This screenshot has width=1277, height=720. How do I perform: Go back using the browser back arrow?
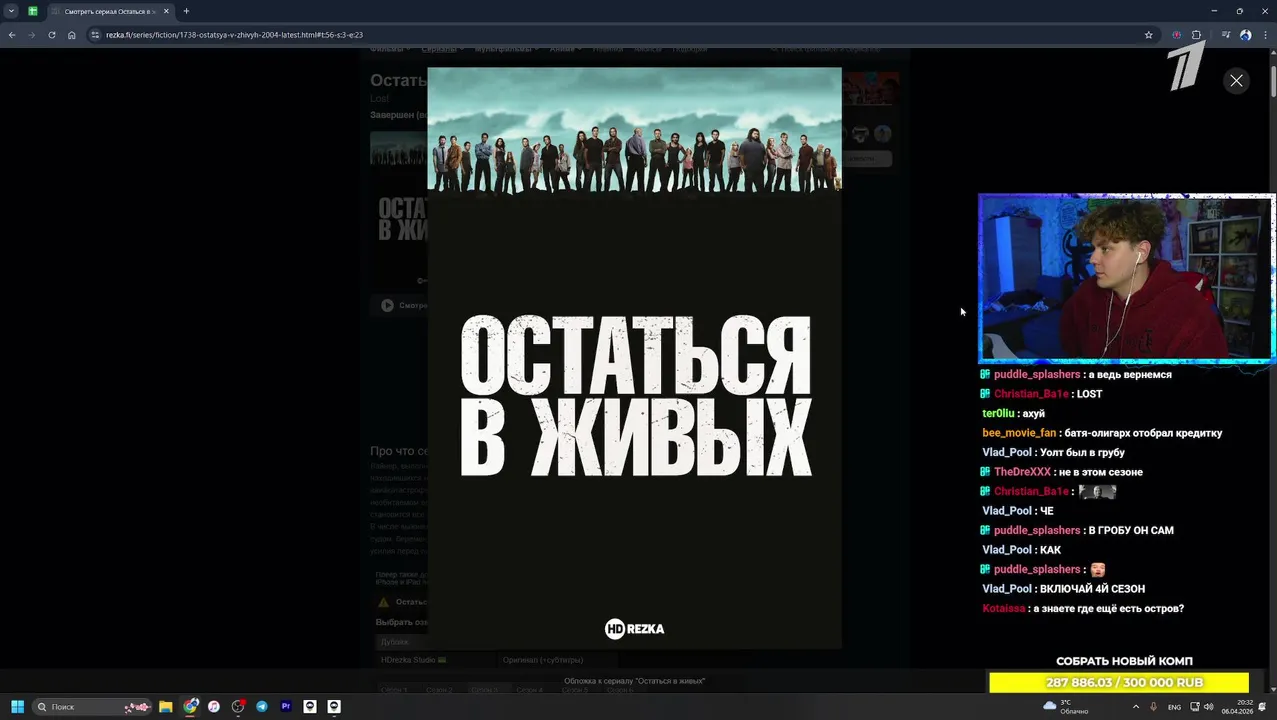(x=12, y=35)
